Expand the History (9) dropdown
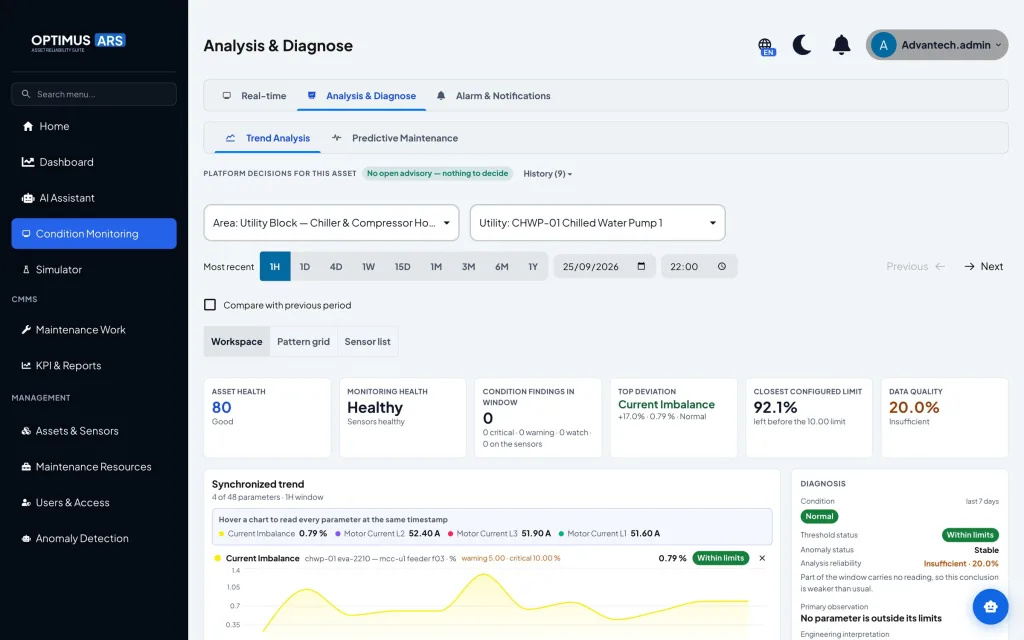This screenshot has width=1024, height=640. point(547,174)
